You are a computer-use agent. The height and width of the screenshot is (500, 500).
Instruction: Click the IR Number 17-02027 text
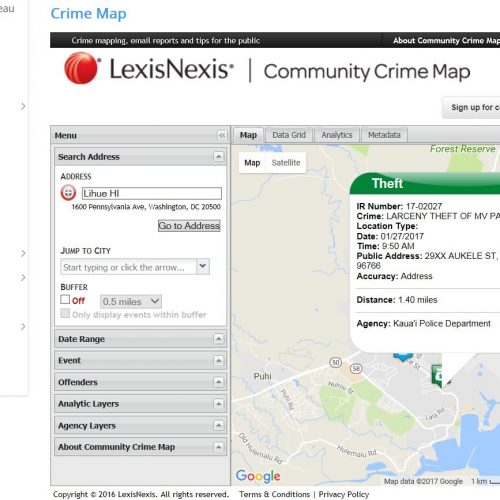[x=399, y=206]
